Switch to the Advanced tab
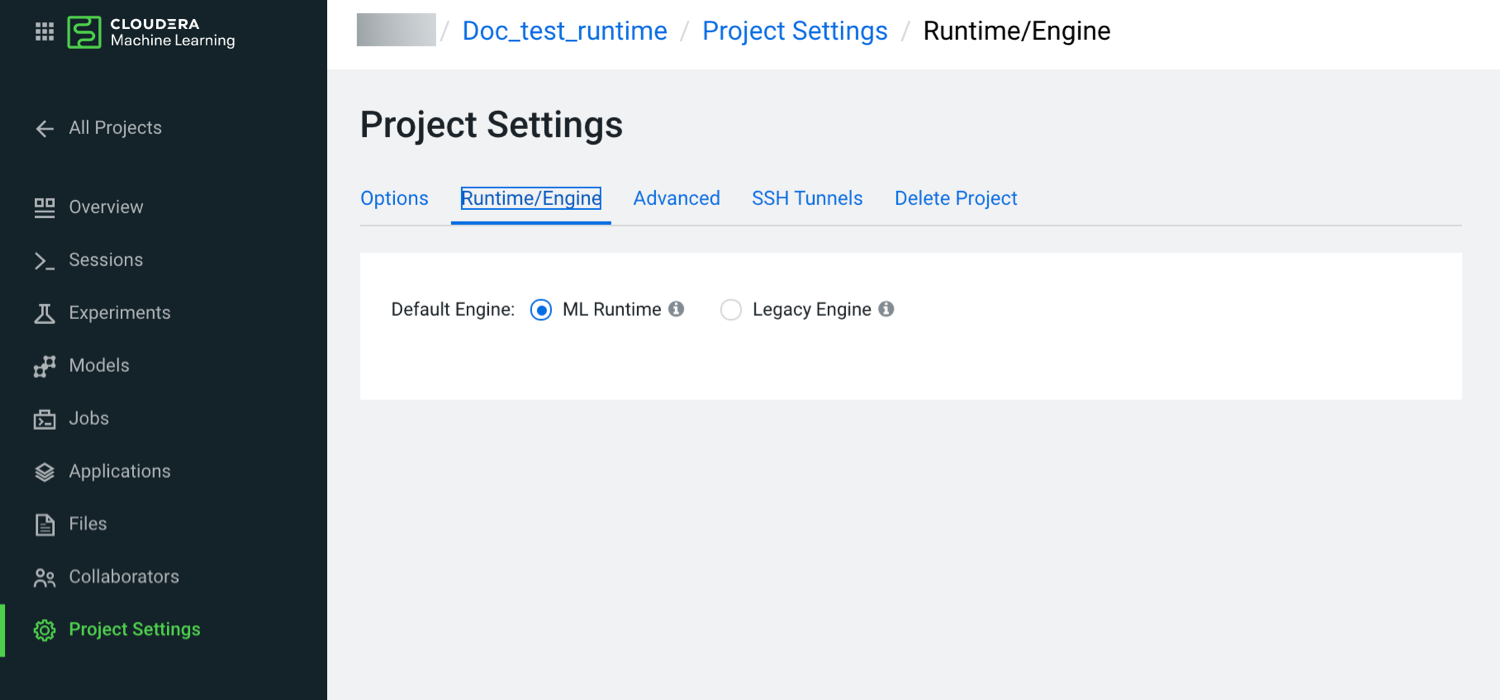The height and width of the screenshot is (700, 1500). click(x=676, y=198)
